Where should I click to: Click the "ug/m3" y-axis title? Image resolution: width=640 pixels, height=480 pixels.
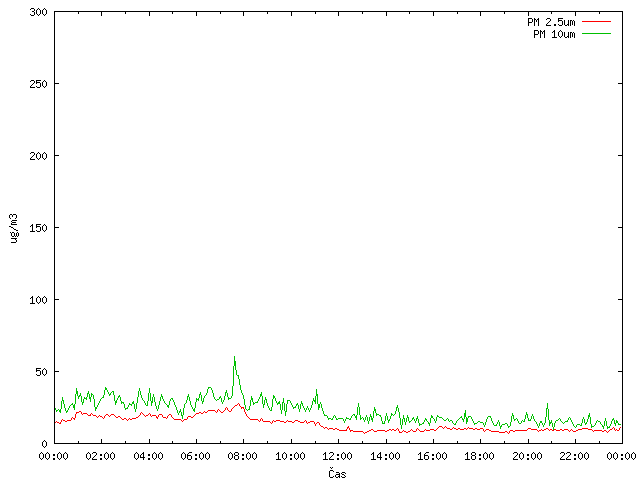pyautogui.click(x=14, y=228)
